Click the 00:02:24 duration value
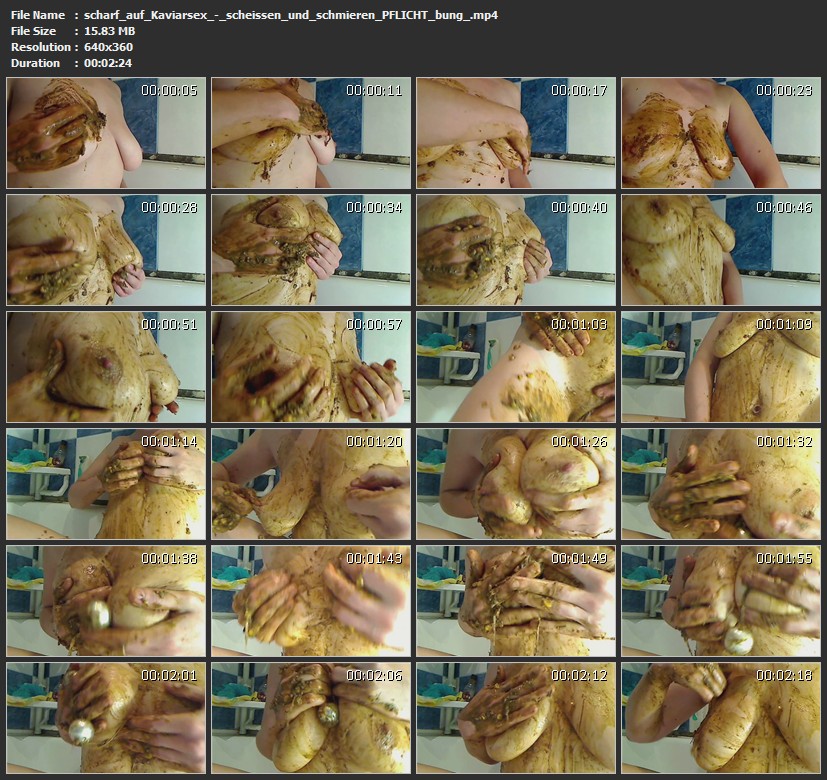Screen dimensions: 827x780 pyautogui.click(x=108, y=63)
